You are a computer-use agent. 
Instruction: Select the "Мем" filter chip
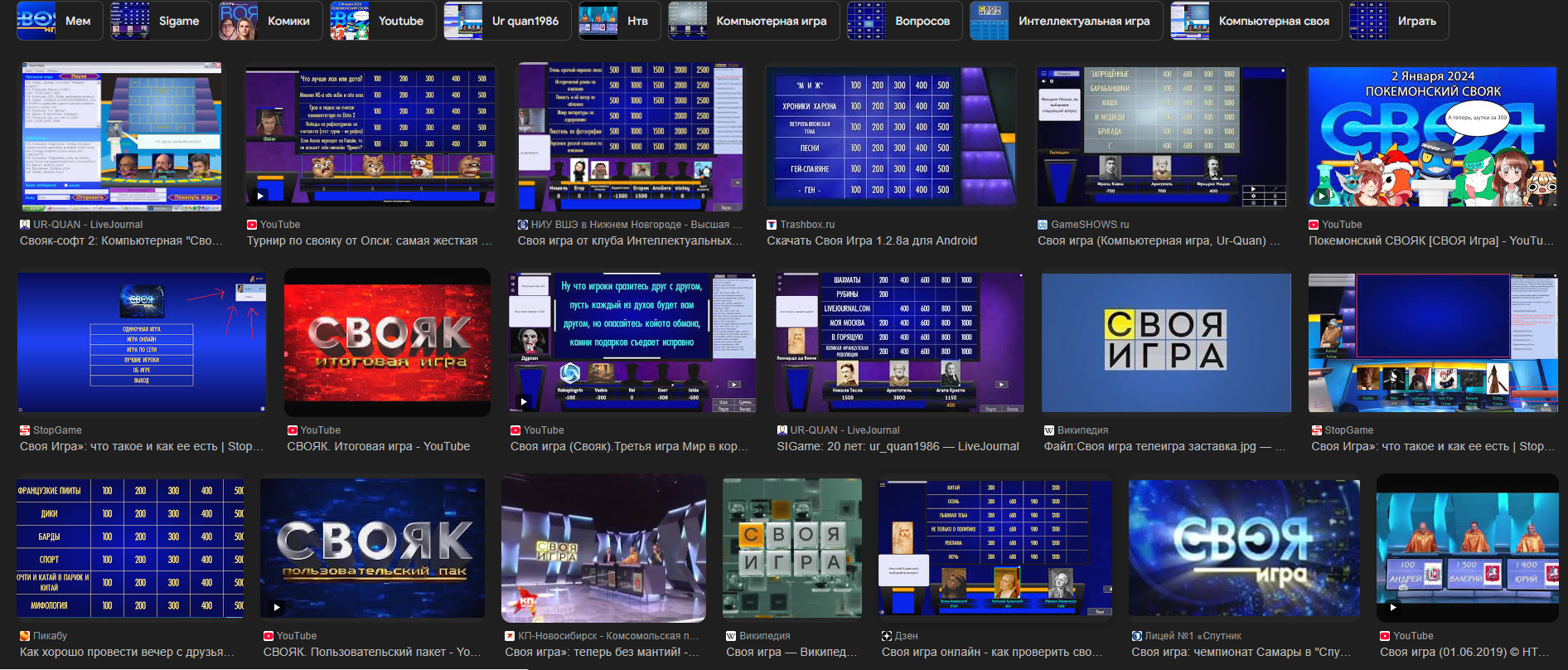click(x=60, y=21)
